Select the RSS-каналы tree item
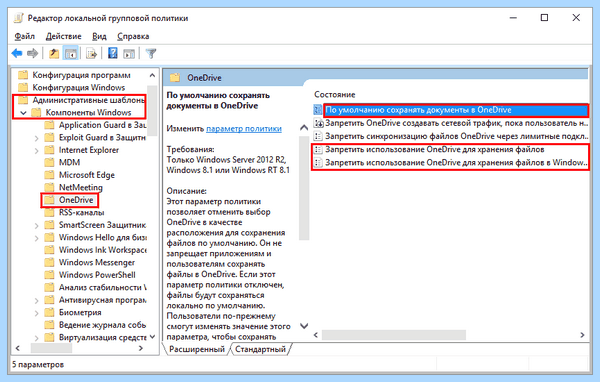The width and height of the screenshot is (600, 382). (82, 212)
